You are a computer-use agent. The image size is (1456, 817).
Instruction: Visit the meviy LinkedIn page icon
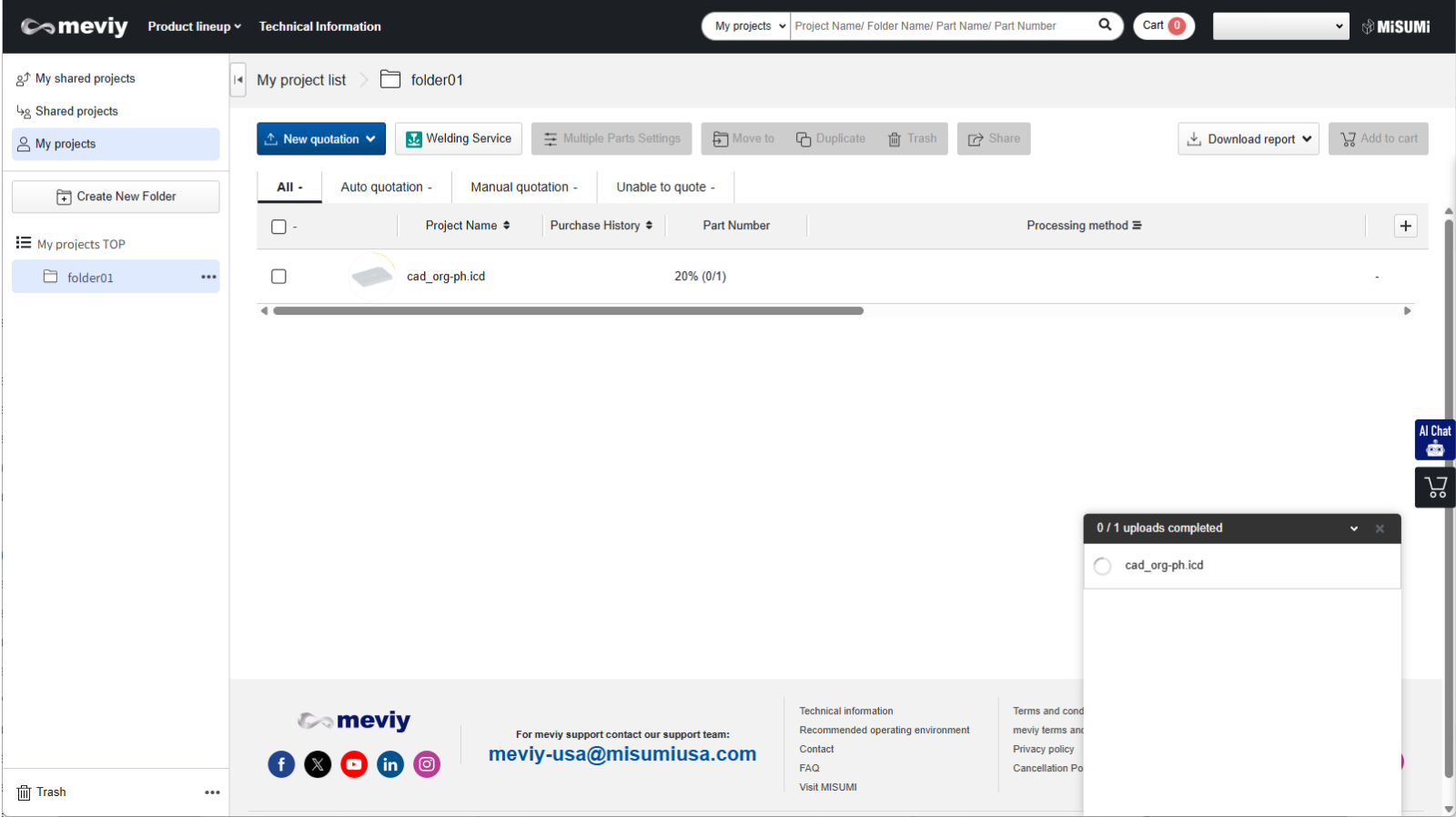point(390,764)
